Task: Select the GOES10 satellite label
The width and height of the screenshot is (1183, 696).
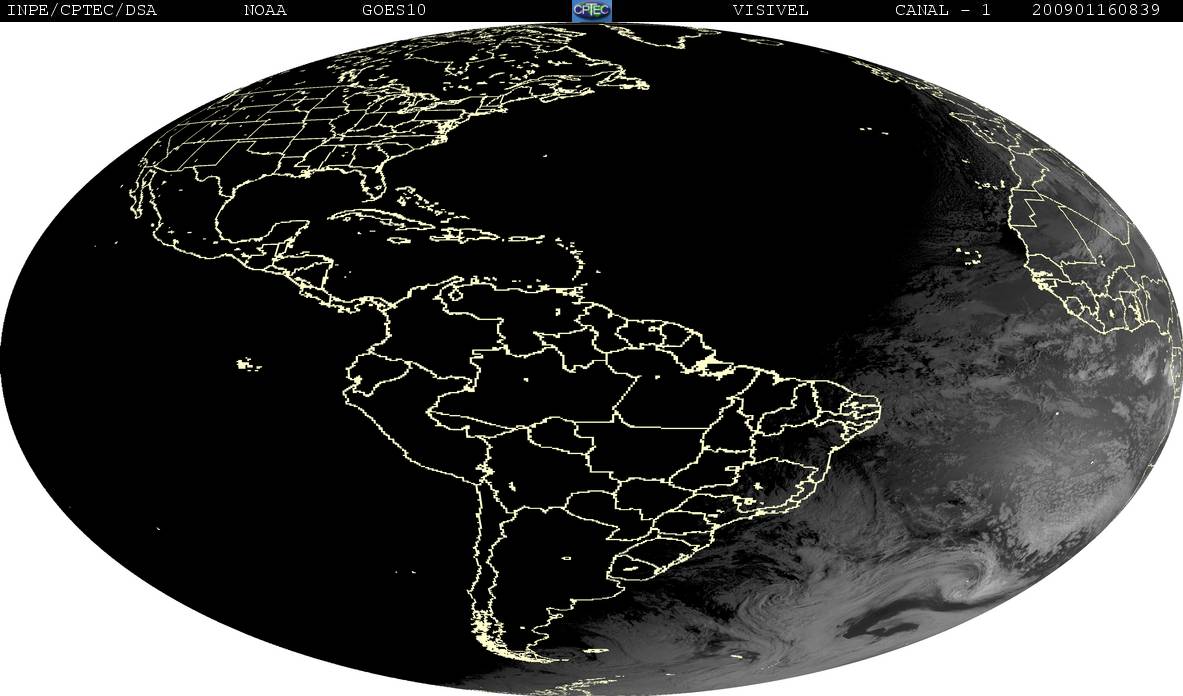Action: pos(394,11)
